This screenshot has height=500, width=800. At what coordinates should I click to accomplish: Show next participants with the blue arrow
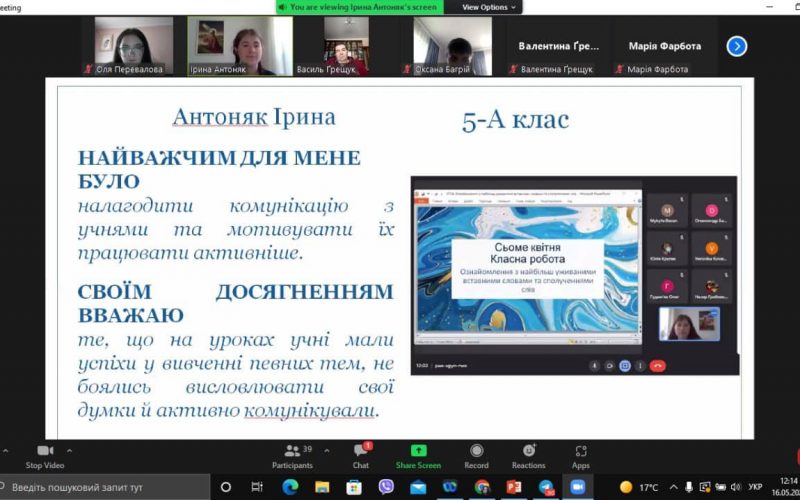[x=737, y=45]
